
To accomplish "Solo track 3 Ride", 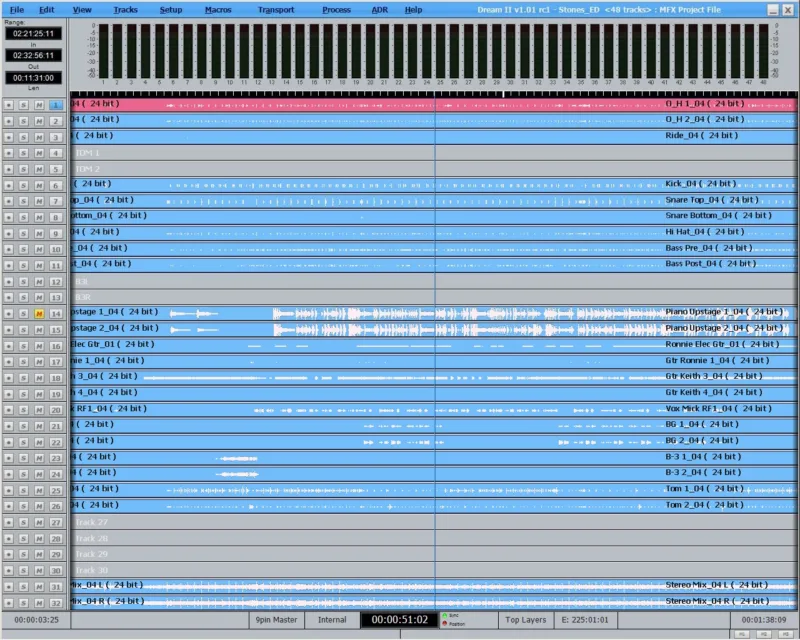I will pyautogui.click(x=23, y=137).
